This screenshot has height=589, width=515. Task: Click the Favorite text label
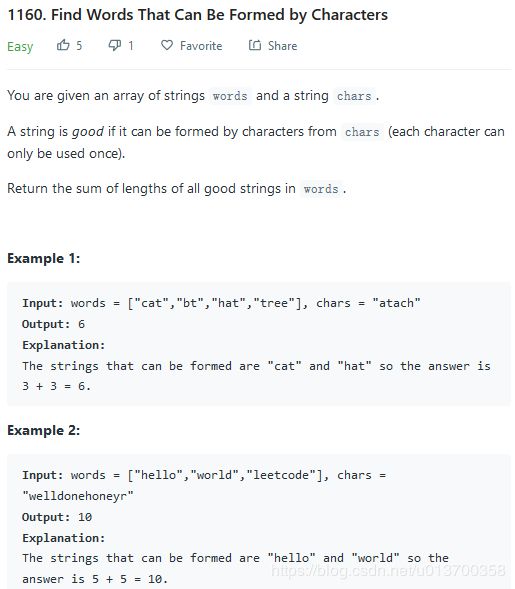pyautogui.click(x=201, y=46)
